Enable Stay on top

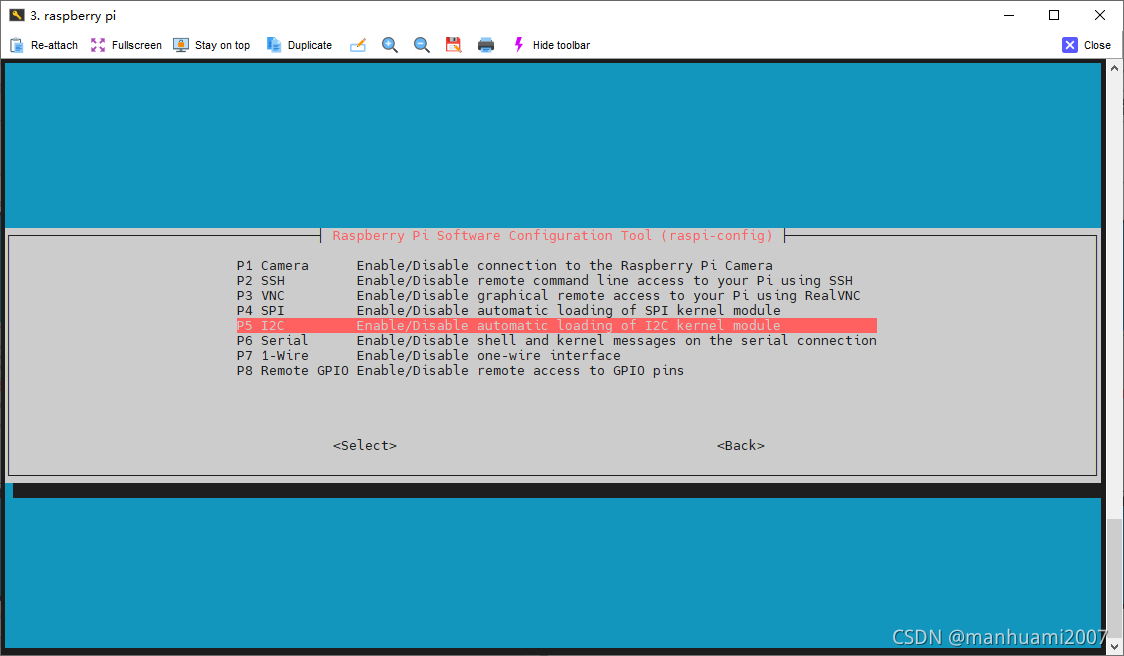pyautogui.click(x=211, y=45)
